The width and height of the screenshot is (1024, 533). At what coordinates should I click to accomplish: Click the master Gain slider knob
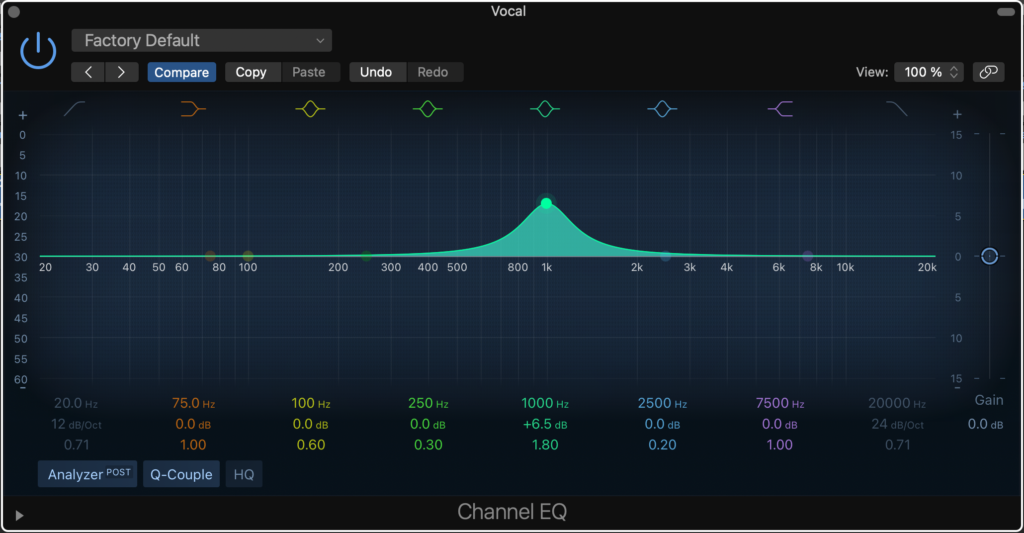click(x=989, y=256)
